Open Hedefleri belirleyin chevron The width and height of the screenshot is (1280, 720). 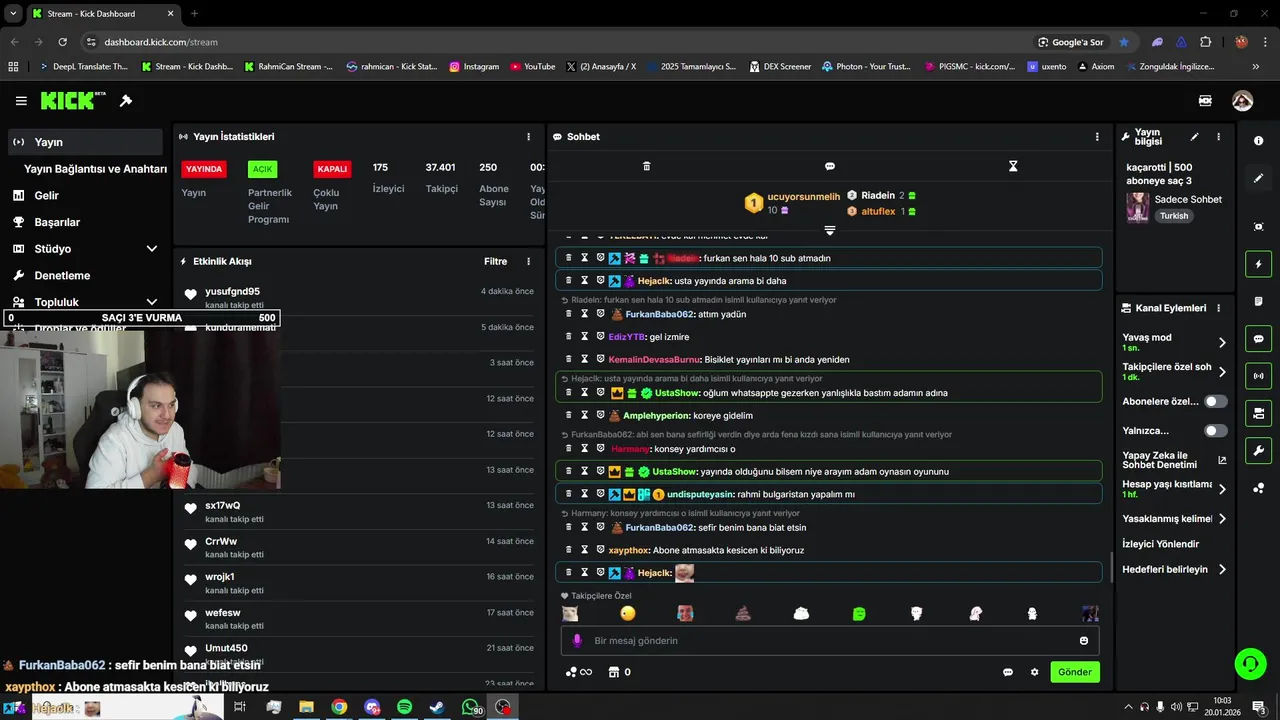pyautogui.click(x=1222, y=570)
